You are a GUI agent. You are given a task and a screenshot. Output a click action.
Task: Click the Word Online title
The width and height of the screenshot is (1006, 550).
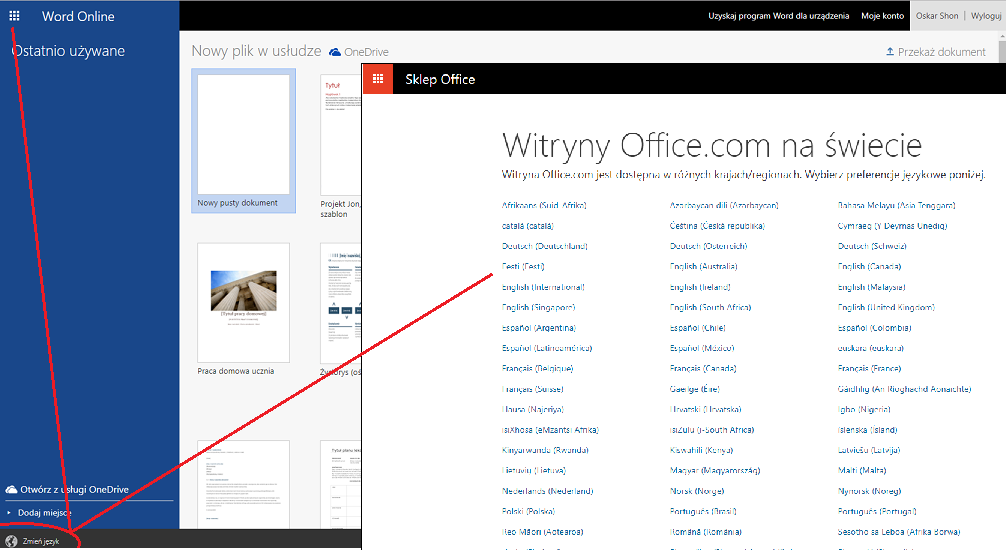pyautogui.click(x=78, y=17)
